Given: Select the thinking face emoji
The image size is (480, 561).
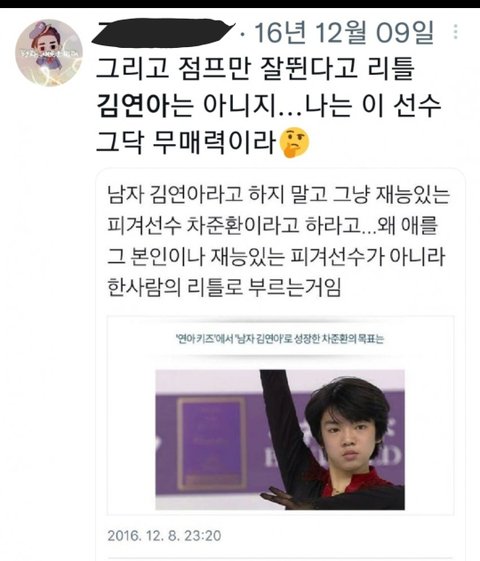Looking at the screenshot, I should (294, 143).
